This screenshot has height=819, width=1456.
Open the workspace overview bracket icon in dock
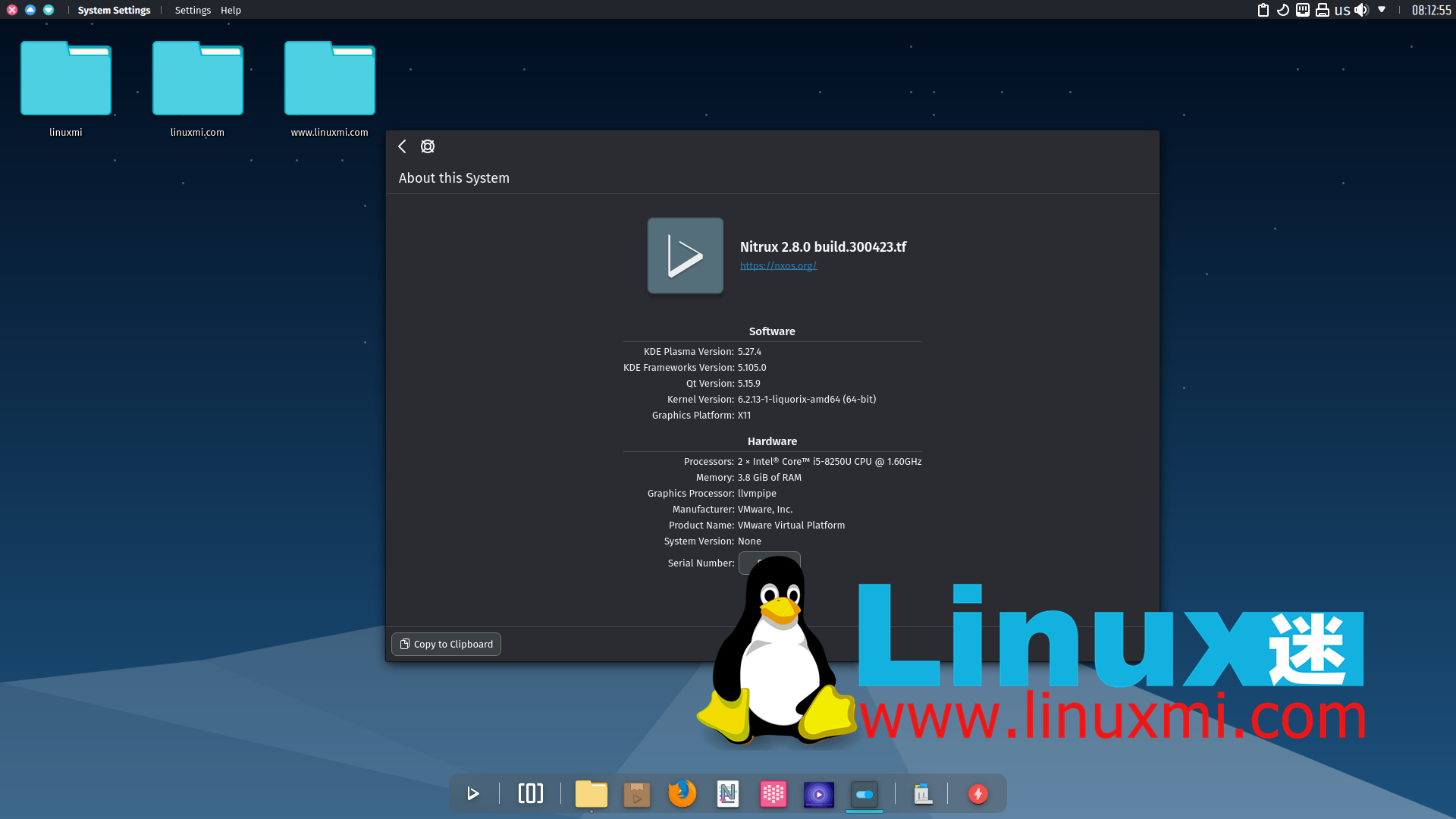531,794
